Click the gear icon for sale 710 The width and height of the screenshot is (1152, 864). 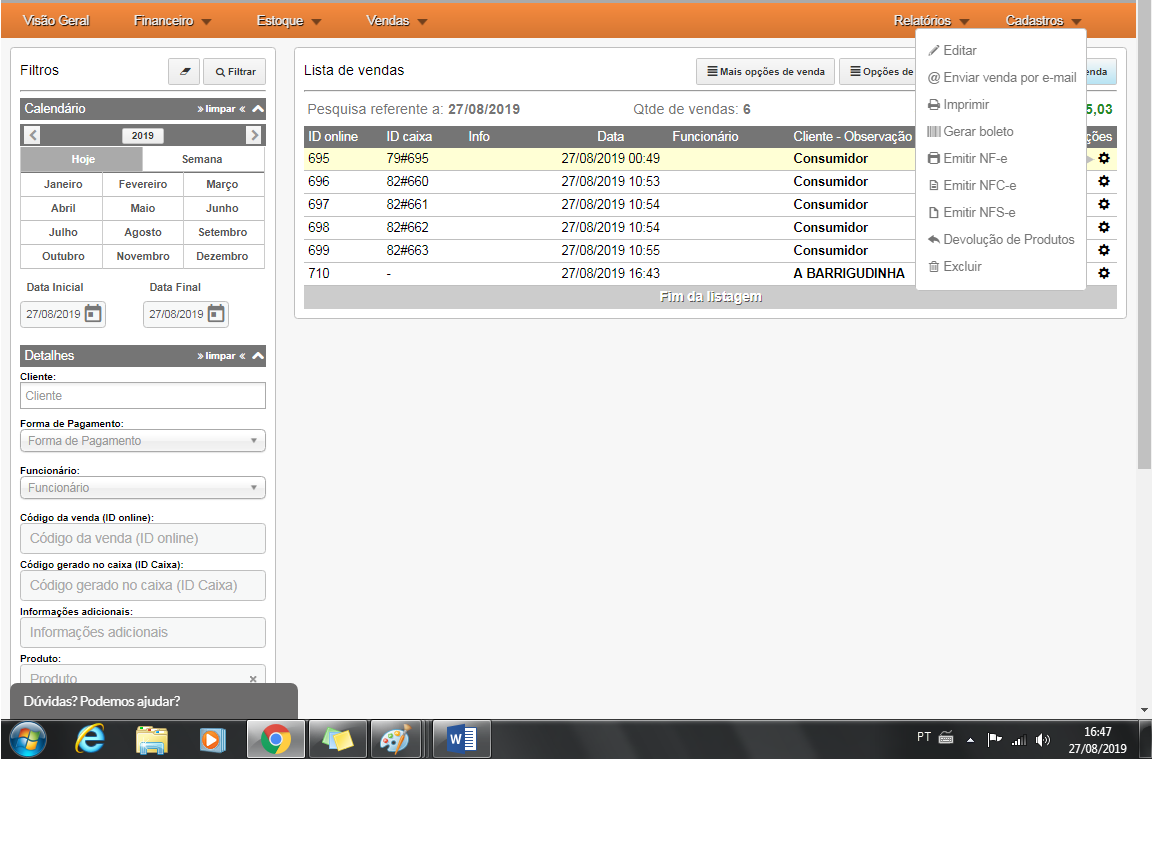1104,273
